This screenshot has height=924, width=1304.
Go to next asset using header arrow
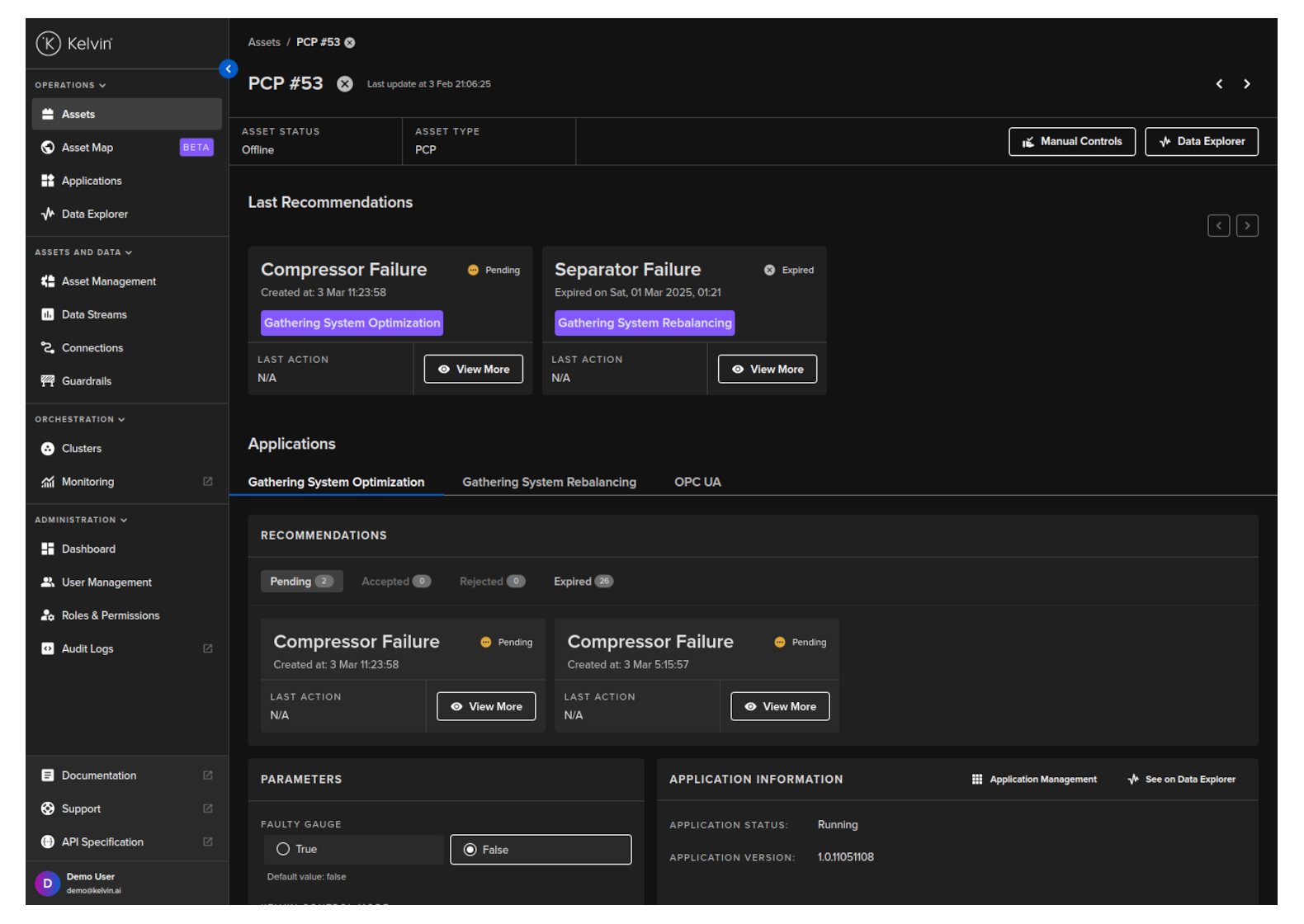1246,84
